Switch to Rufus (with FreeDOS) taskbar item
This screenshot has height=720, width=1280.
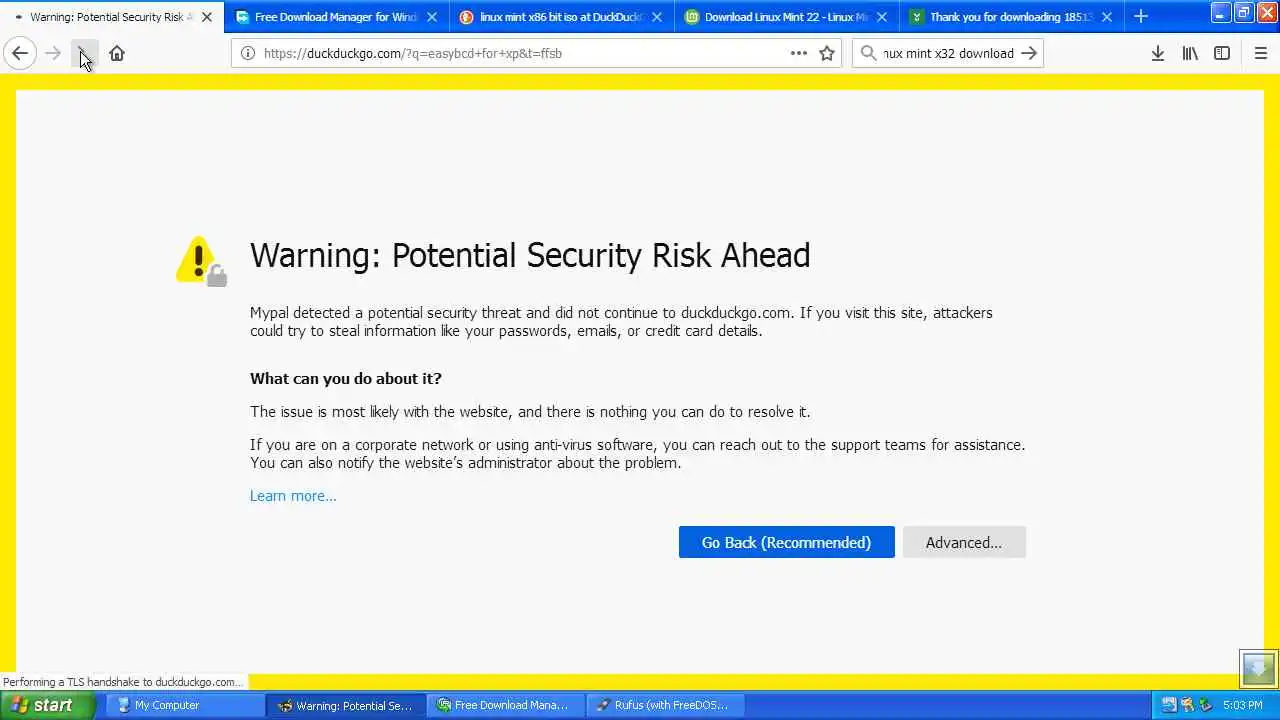pos(664,705)
